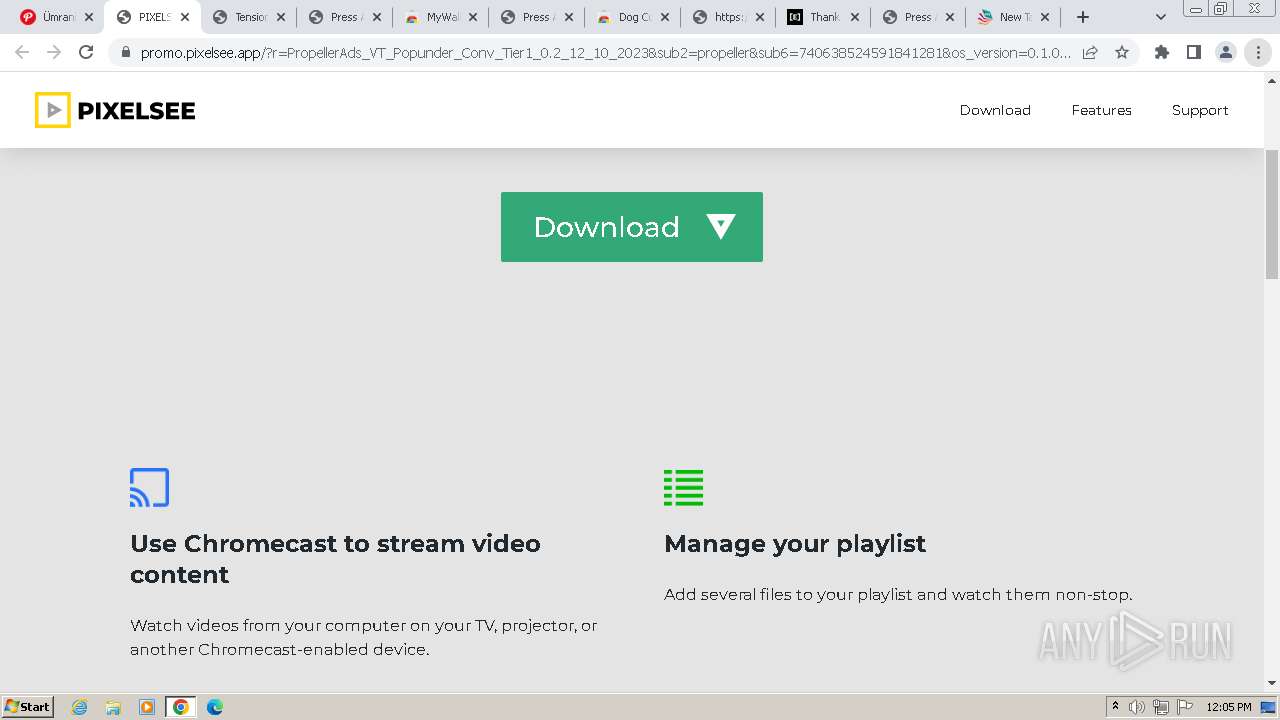Reload the current page
Viewport: 1280px width, 720px height.
(86, 52)
